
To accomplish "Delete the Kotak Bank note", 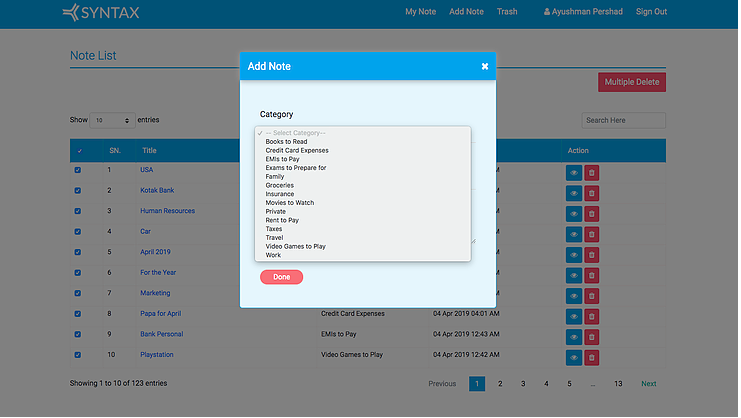I will click(x=591, y=193).
